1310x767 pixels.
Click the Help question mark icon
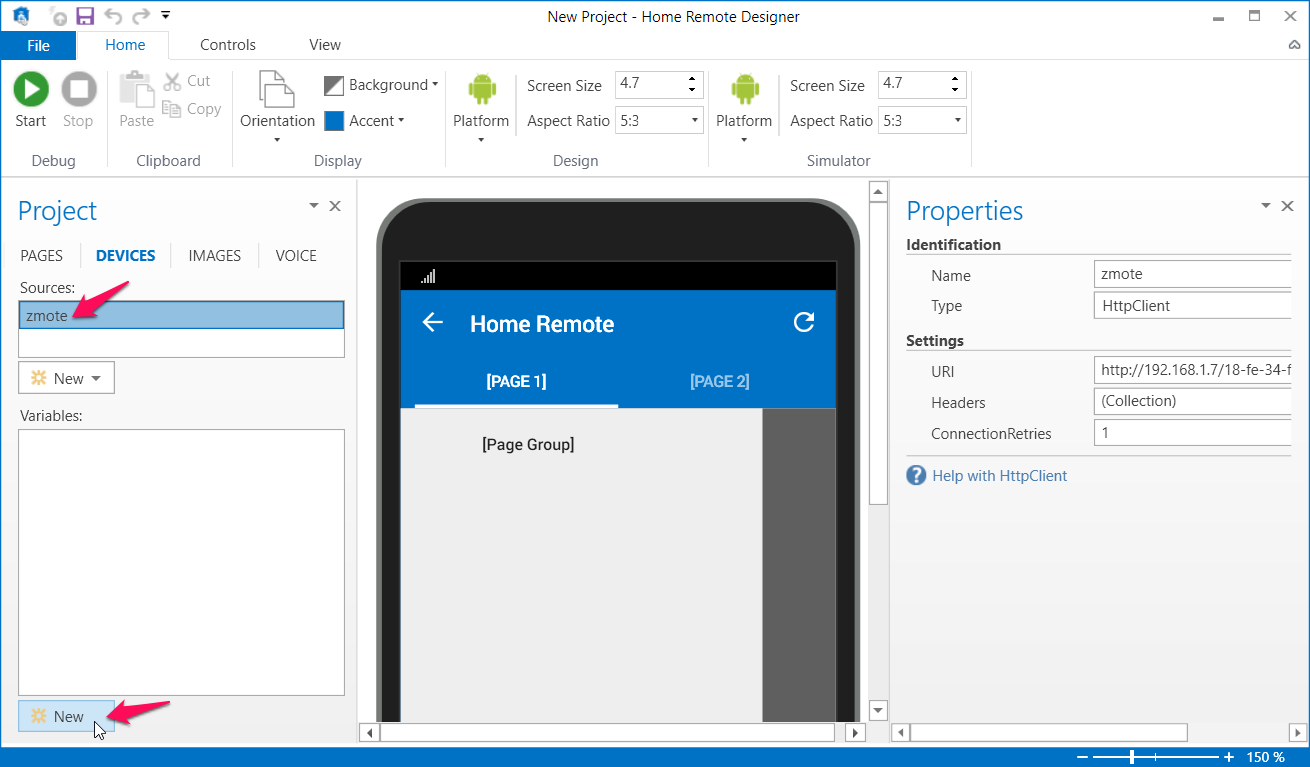[x=916, y=475]
